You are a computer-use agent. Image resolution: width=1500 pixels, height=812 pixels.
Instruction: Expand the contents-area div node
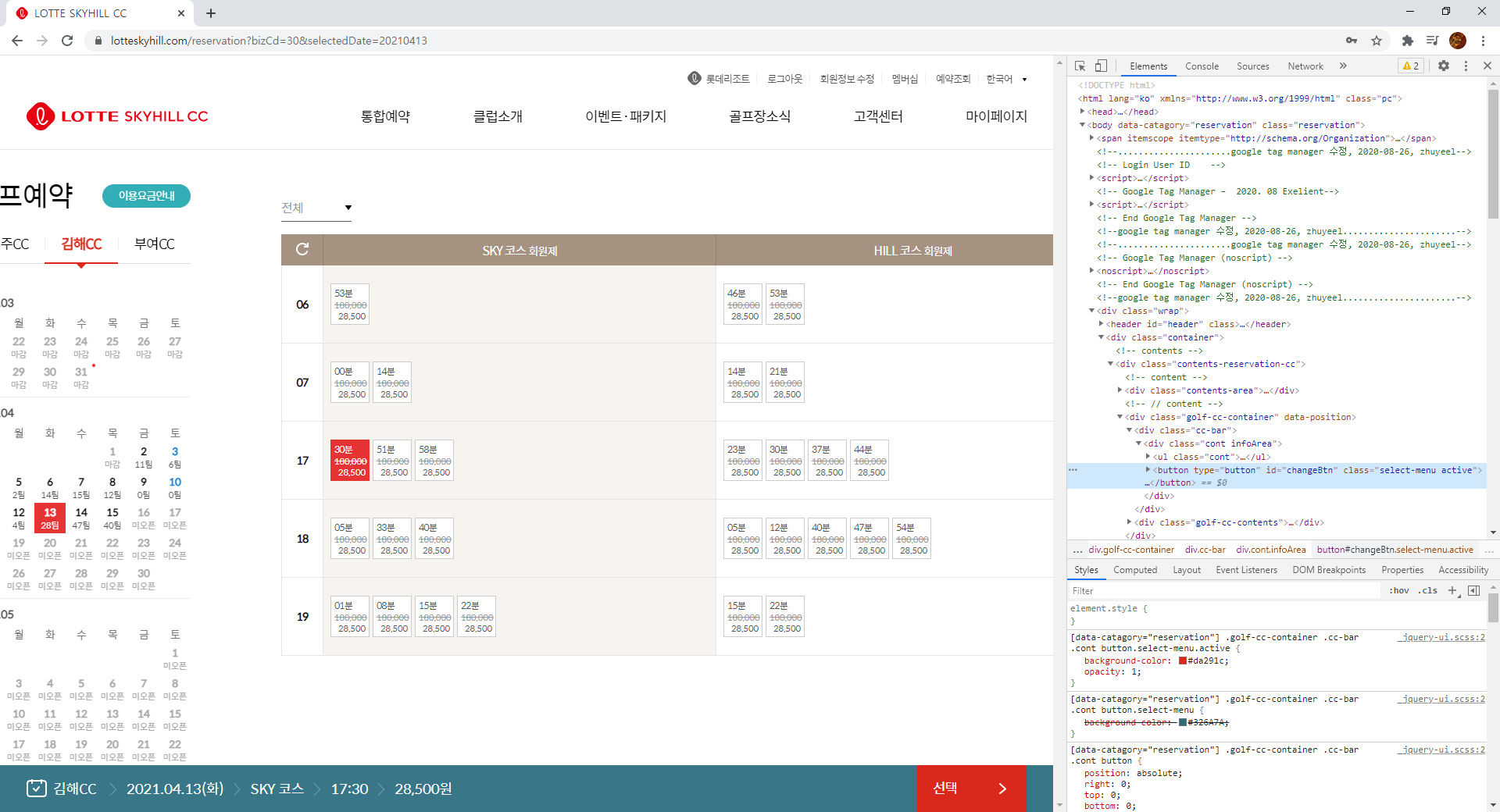point(1120,390)
